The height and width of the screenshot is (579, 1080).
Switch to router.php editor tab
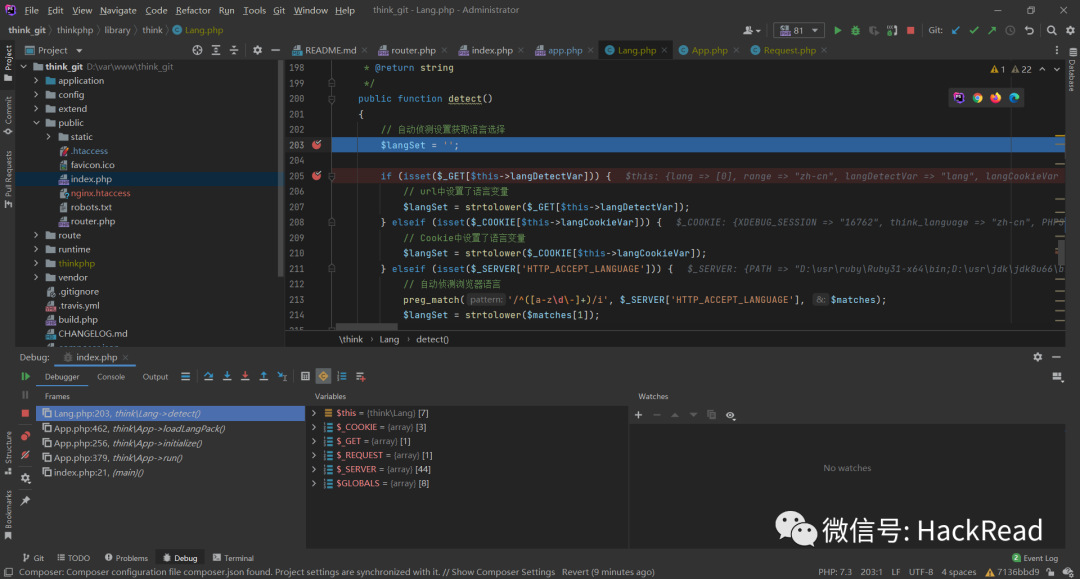point(413,50)
